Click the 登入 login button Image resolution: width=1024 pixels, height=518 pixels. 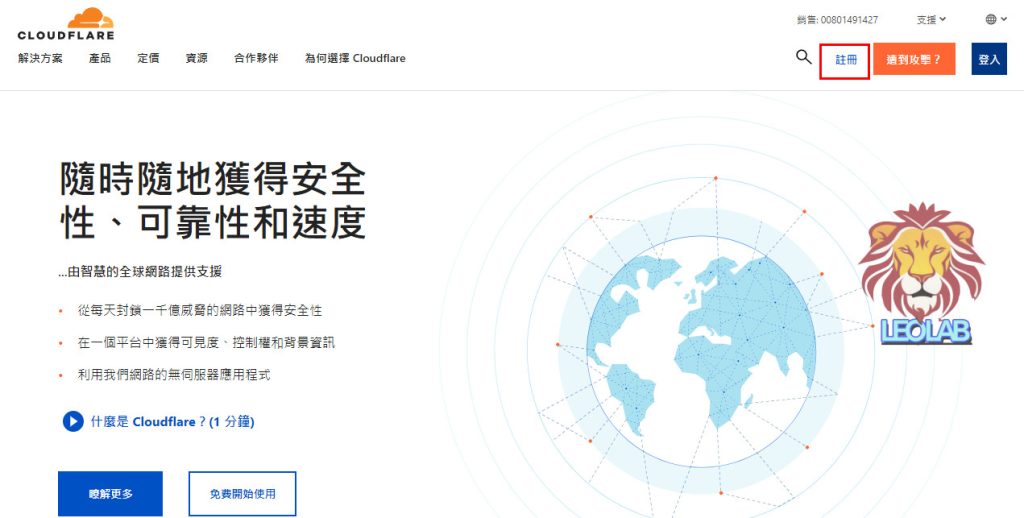(x=989, y=59)
